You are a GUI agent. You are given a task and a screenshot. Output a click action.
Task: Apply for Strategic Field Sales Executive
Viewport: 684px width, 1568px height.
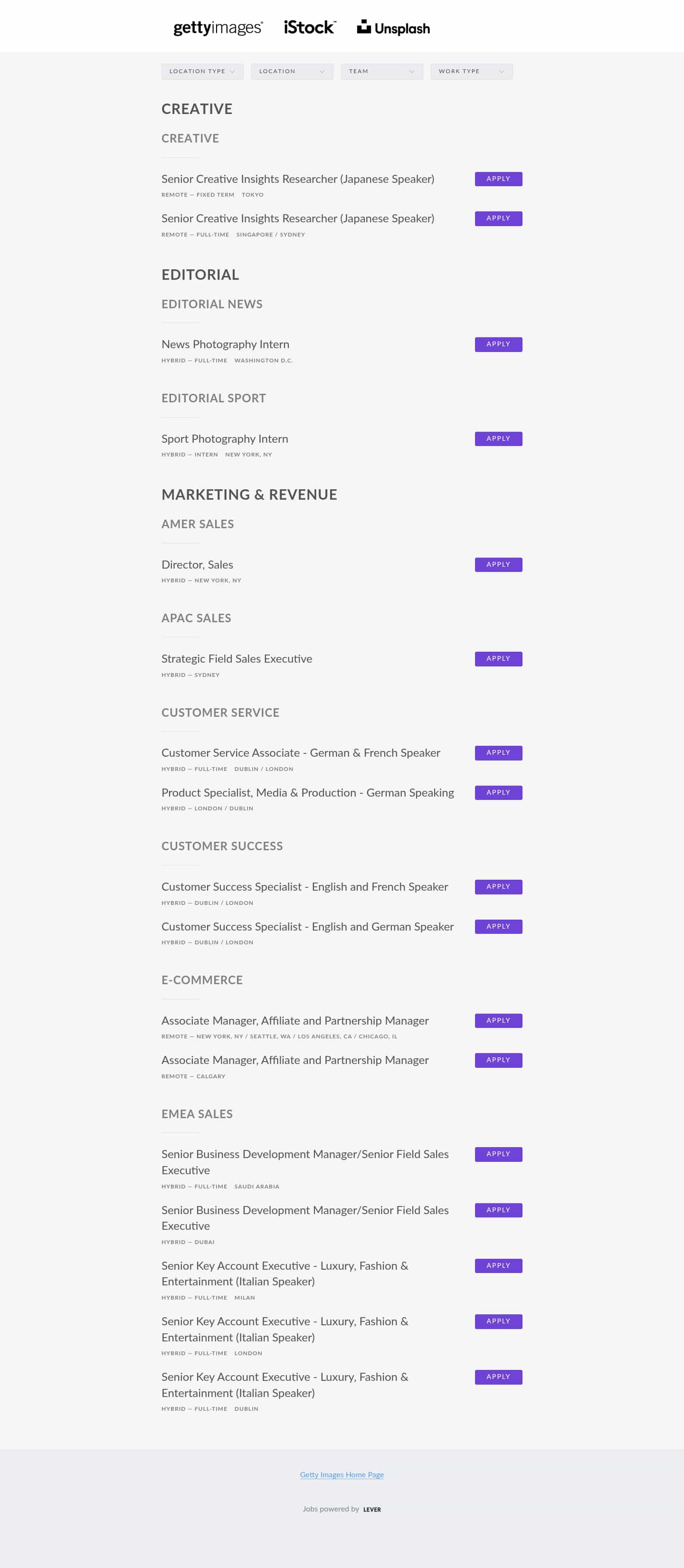(498, 659)
